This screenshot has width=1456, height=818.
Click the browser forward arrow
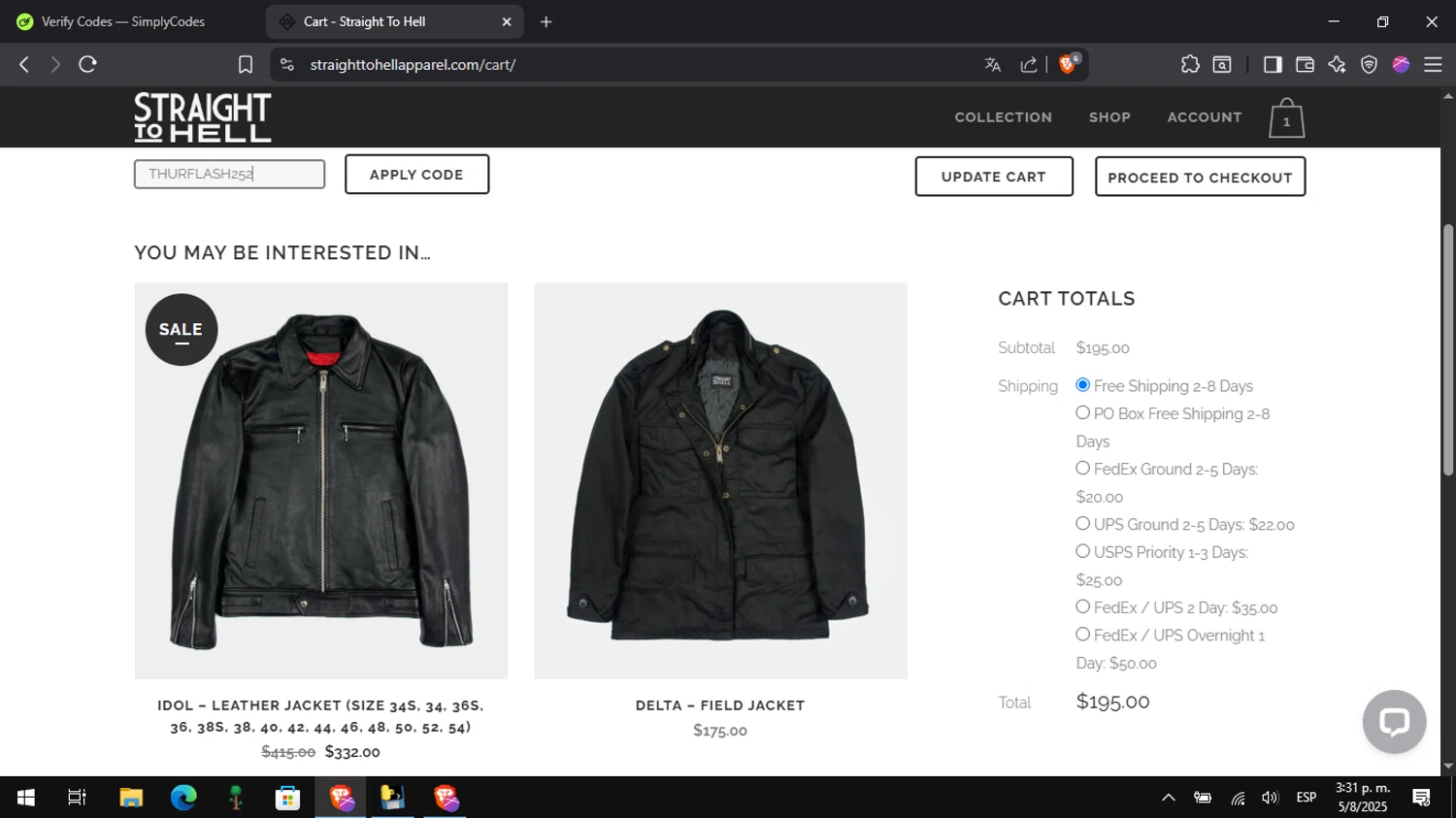click(55, 65)
